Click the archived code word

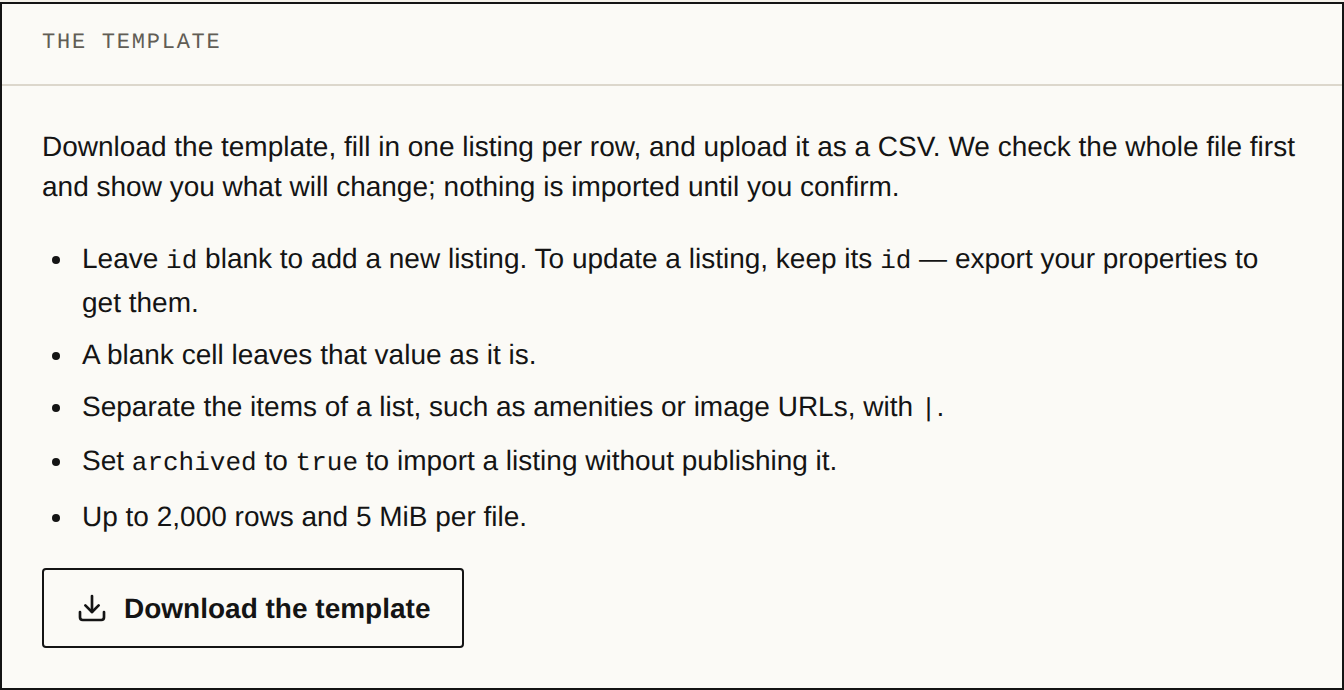194,462
